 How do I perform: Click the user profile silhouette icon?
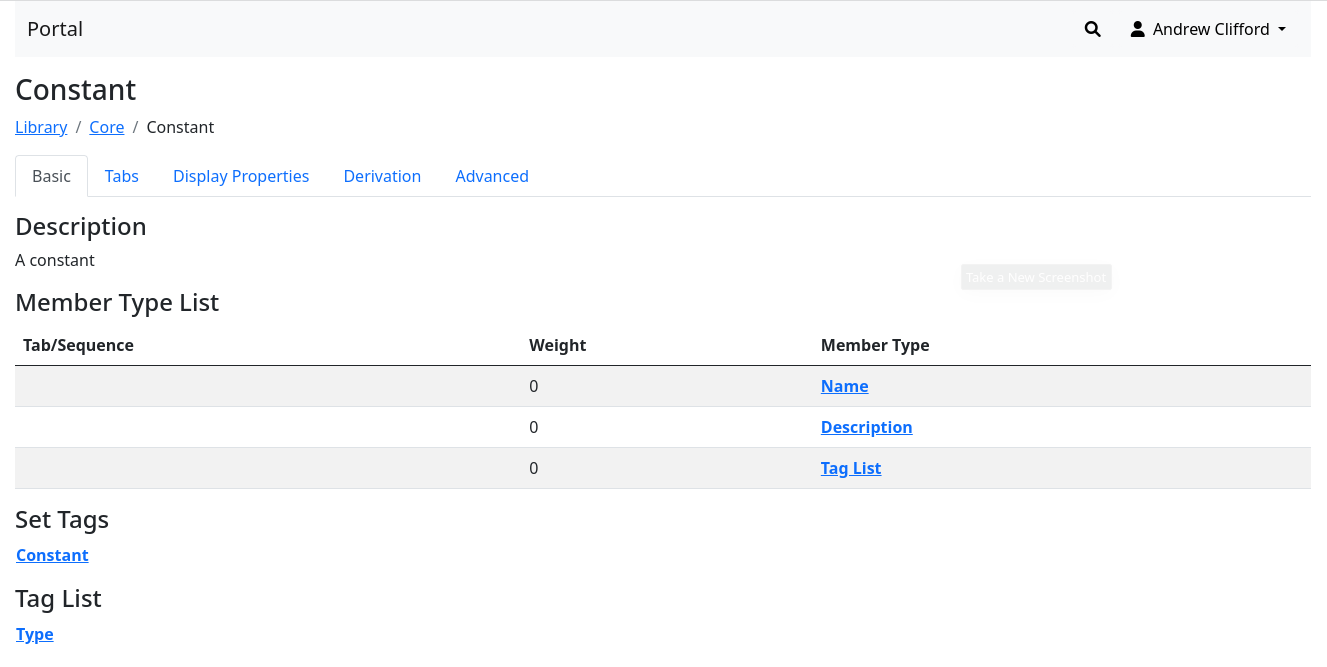point(1137,30)
